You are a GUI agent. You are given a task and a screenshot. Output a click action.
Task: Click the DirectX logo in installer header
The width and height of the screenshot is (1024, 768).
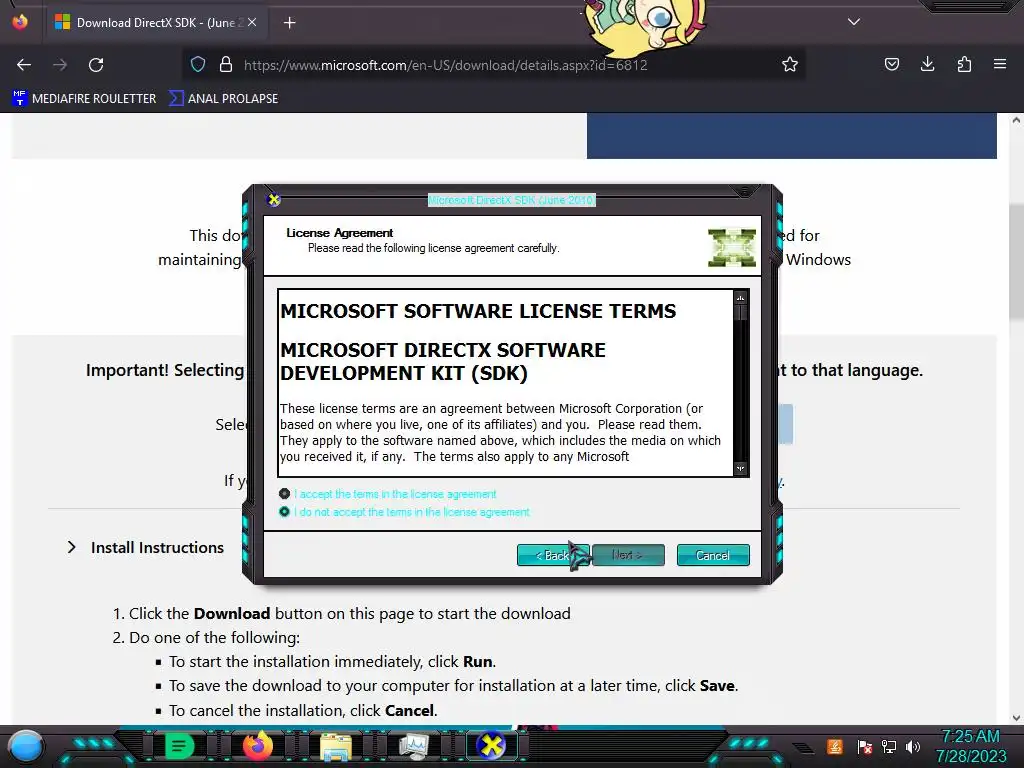[x=731, y=248]
